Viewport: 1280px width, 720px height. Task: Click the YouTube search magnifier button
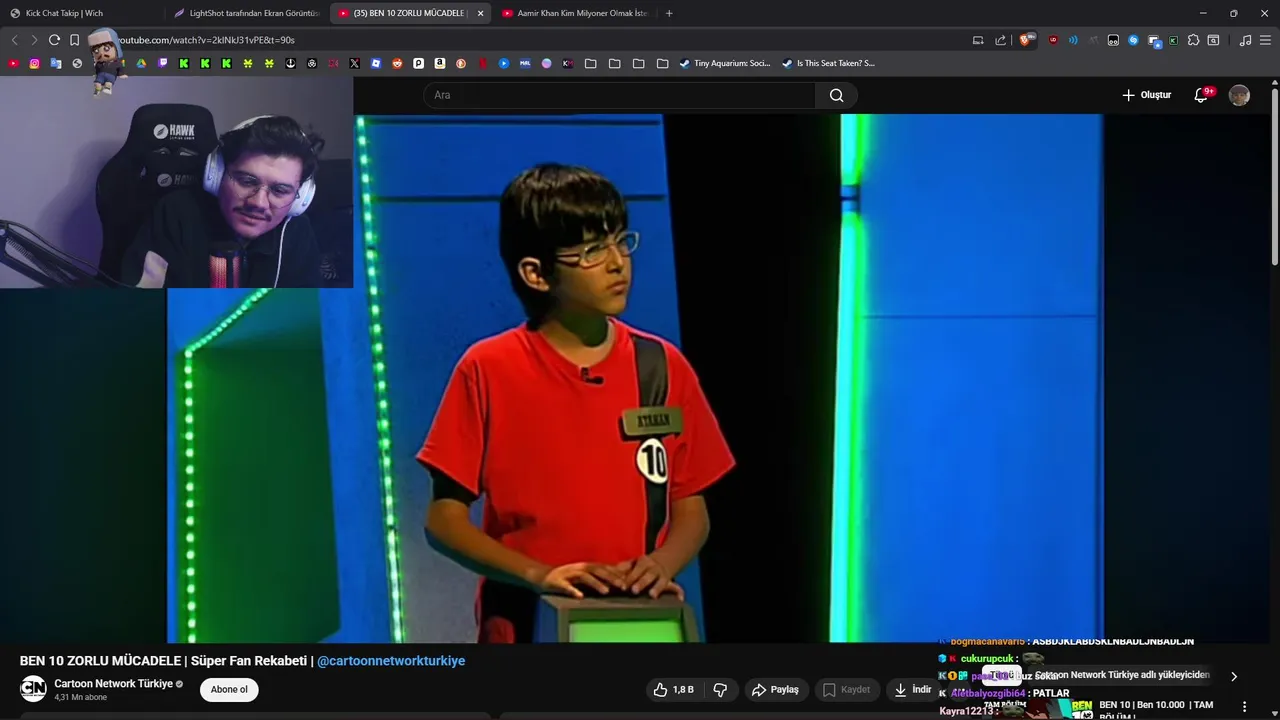(836, 95)
